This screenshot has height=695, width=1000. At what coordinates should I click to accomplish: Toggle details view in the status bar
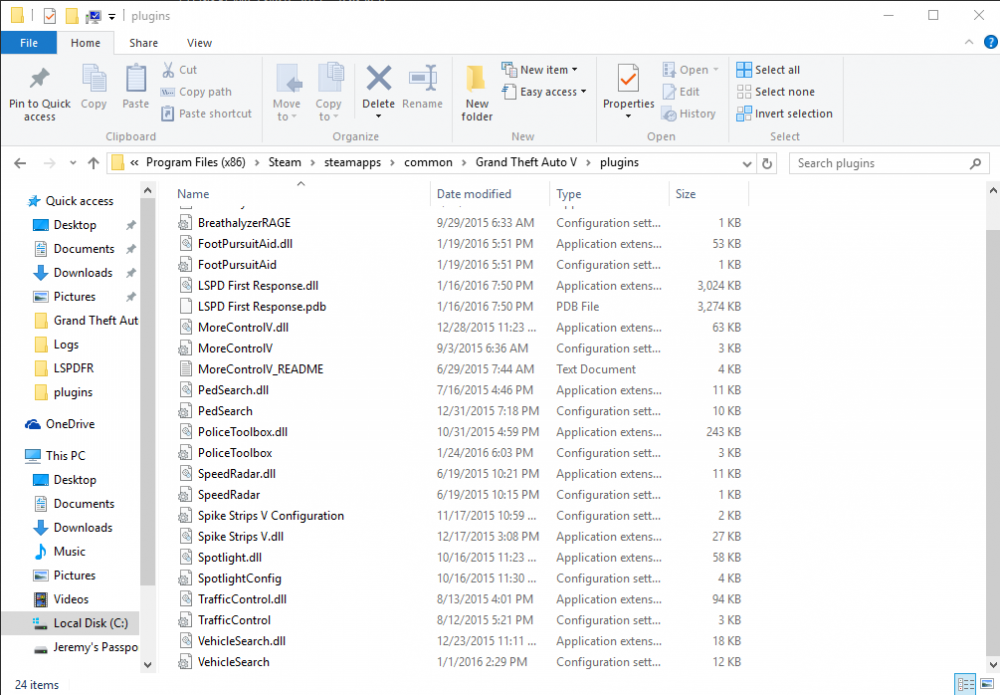click(965, 684)
